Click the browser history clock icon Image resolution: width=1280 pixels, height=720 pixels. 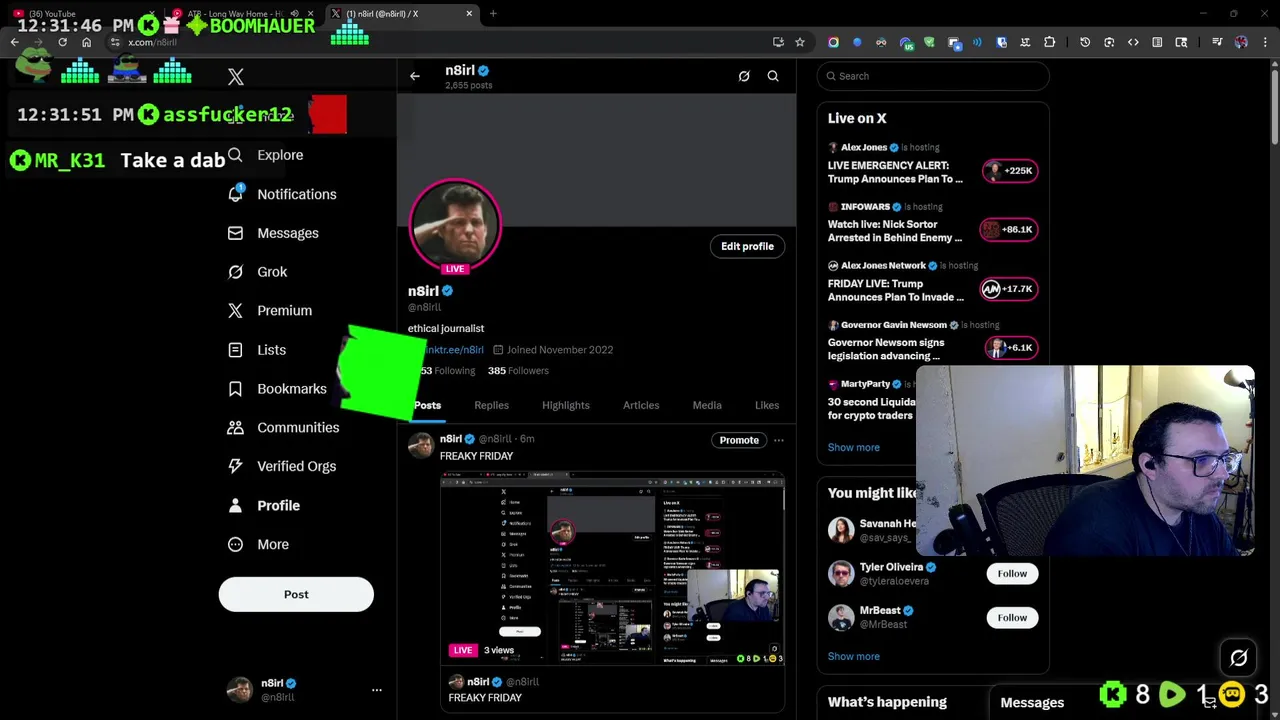click(1085, 42)
